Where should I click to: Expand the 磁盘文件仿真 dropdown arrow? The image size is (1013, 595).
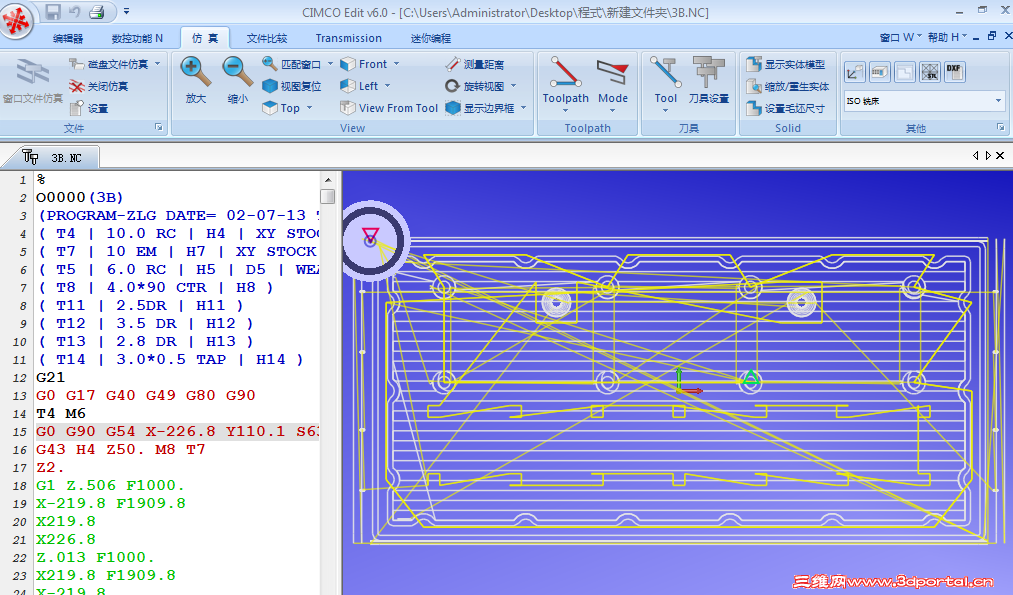pos(157,64)
